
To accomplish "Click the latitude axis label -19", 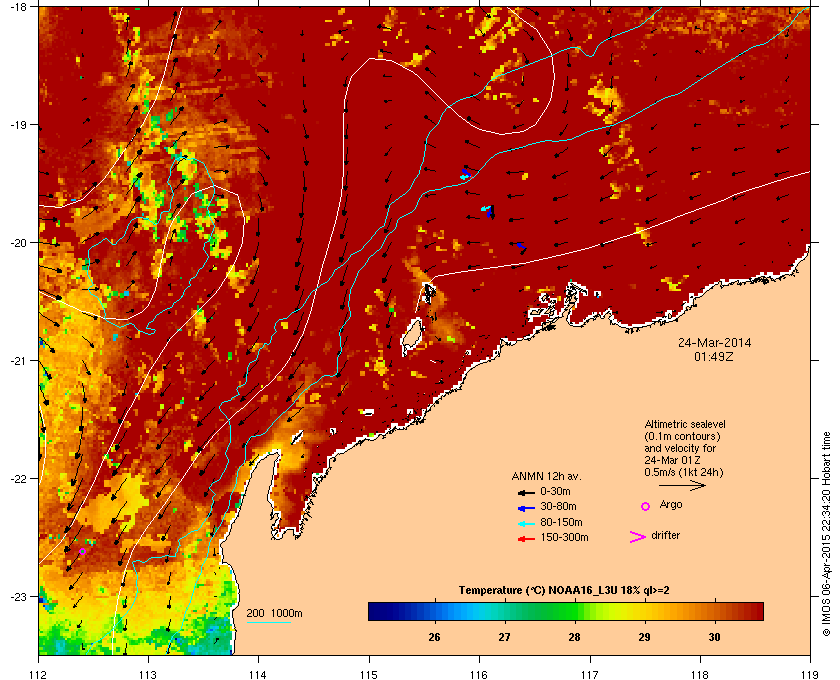I will 19,125.
